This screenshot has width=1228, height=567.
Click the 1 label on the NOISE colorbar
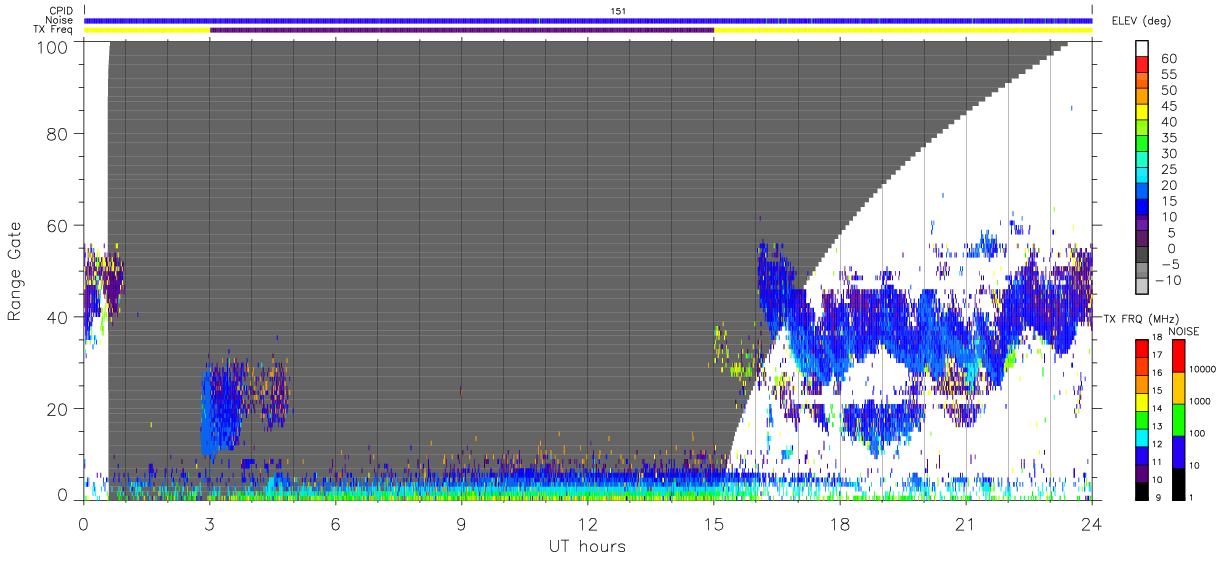tap(1193, 497)
